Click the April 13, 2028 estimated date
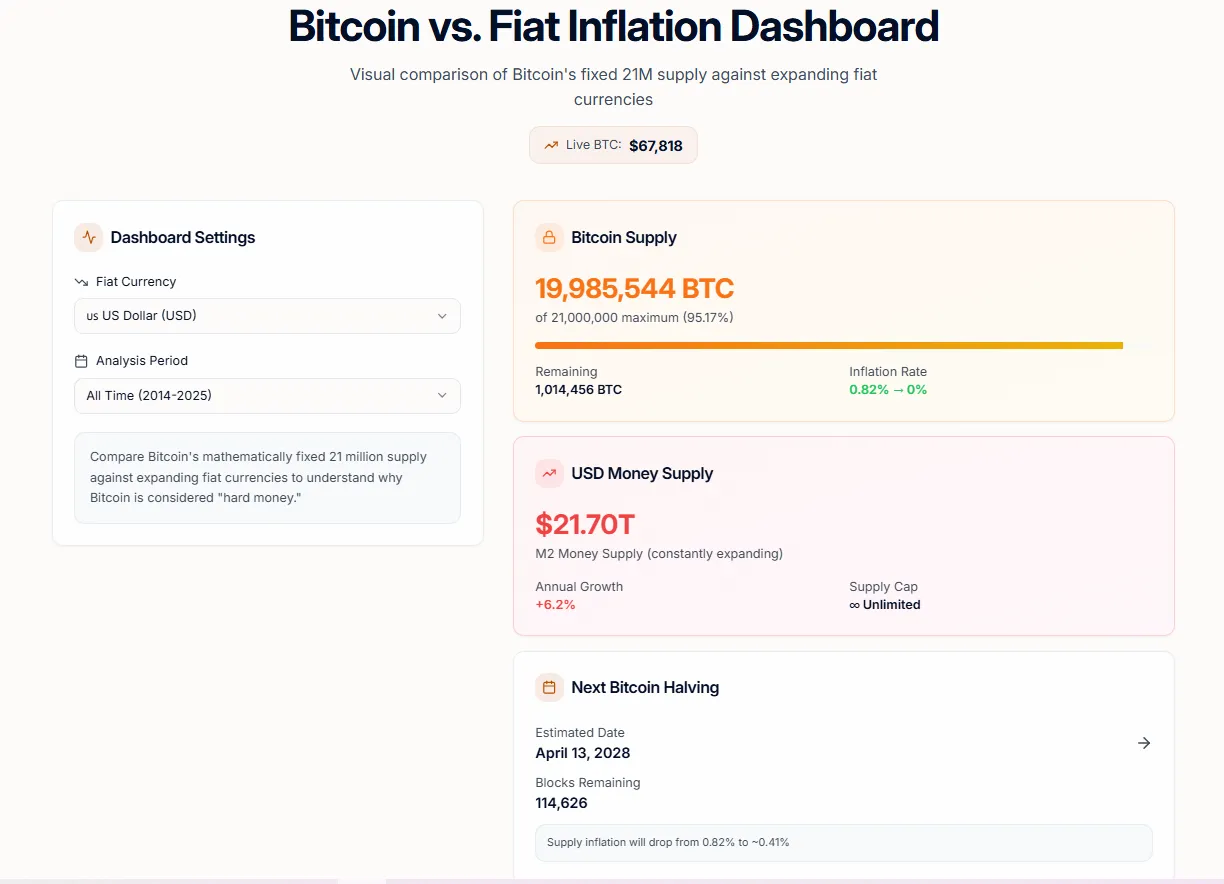Image resolution: width=1224 pixels, height=884 pixels. pyautogui.click(x=582, y=753)
